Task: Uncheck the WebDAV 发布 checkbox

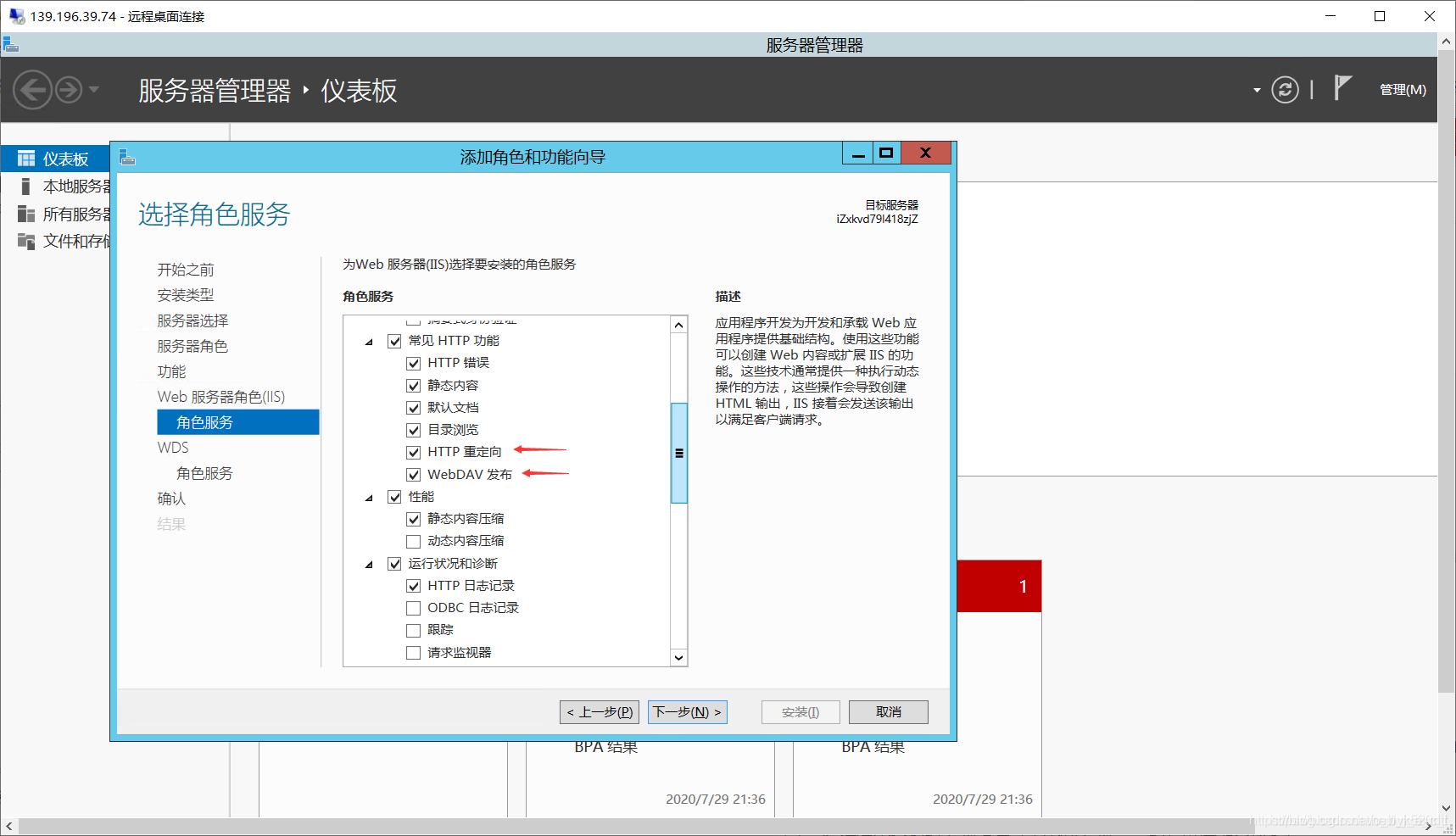Action: (x=414, y=475)
